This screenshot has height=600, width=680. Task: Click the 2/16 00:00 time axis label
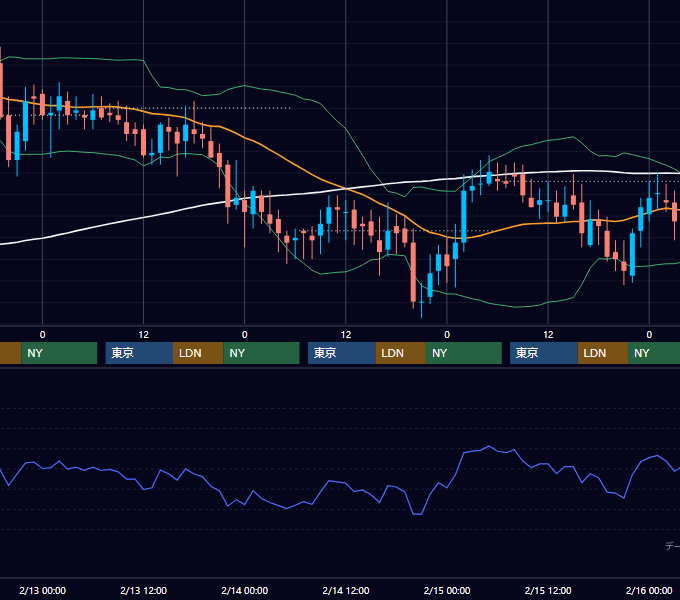[649, 590]
